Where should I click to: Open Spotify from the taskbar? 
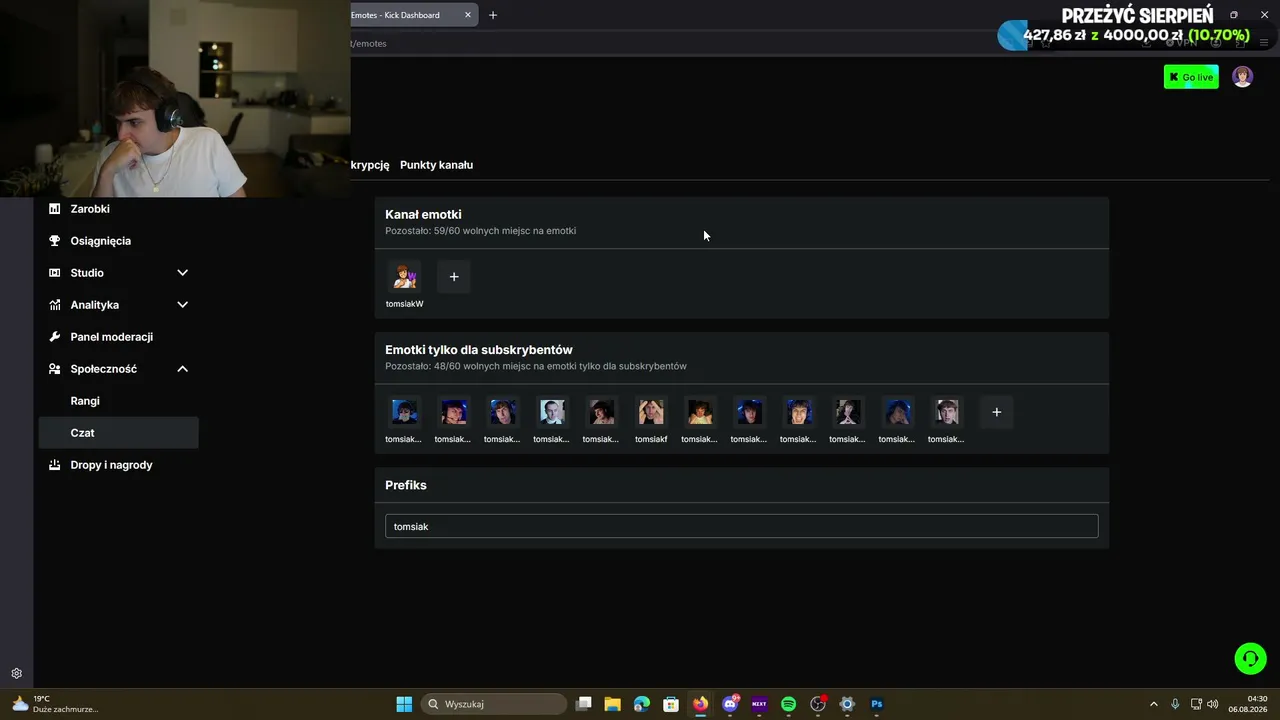point(788,704)
